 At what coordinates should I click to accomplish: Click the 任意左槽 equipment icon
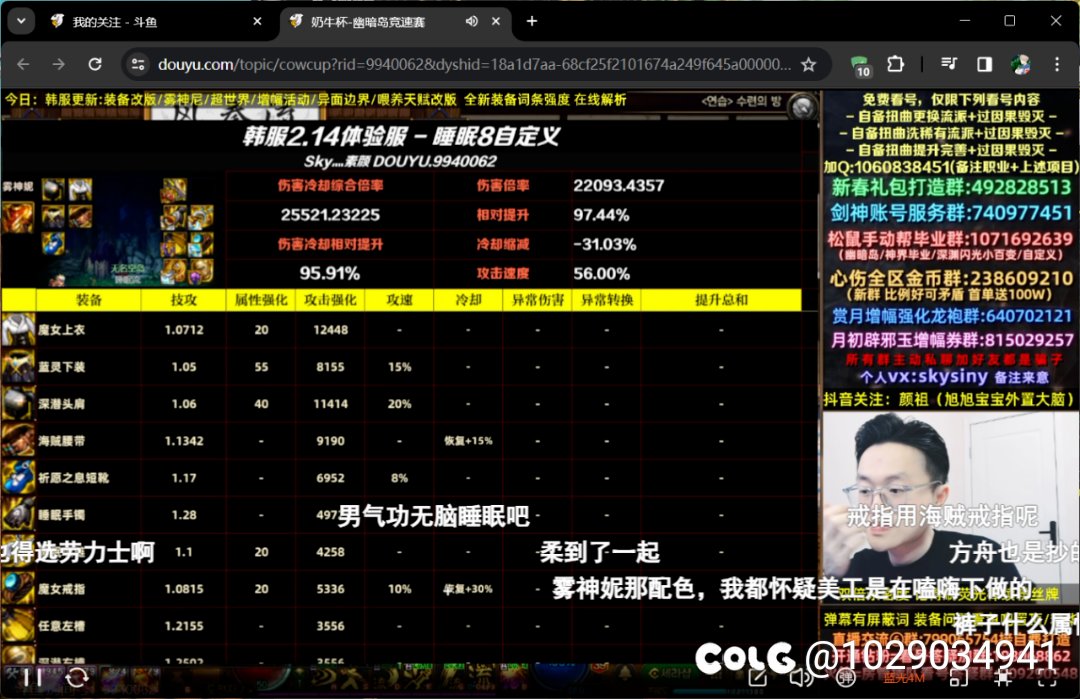point(18,625)
